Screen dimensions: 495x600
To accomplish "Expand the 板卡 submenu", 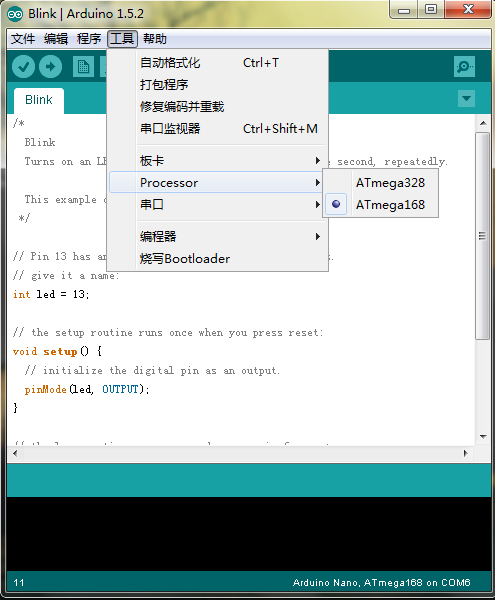I will coord(218,160).
